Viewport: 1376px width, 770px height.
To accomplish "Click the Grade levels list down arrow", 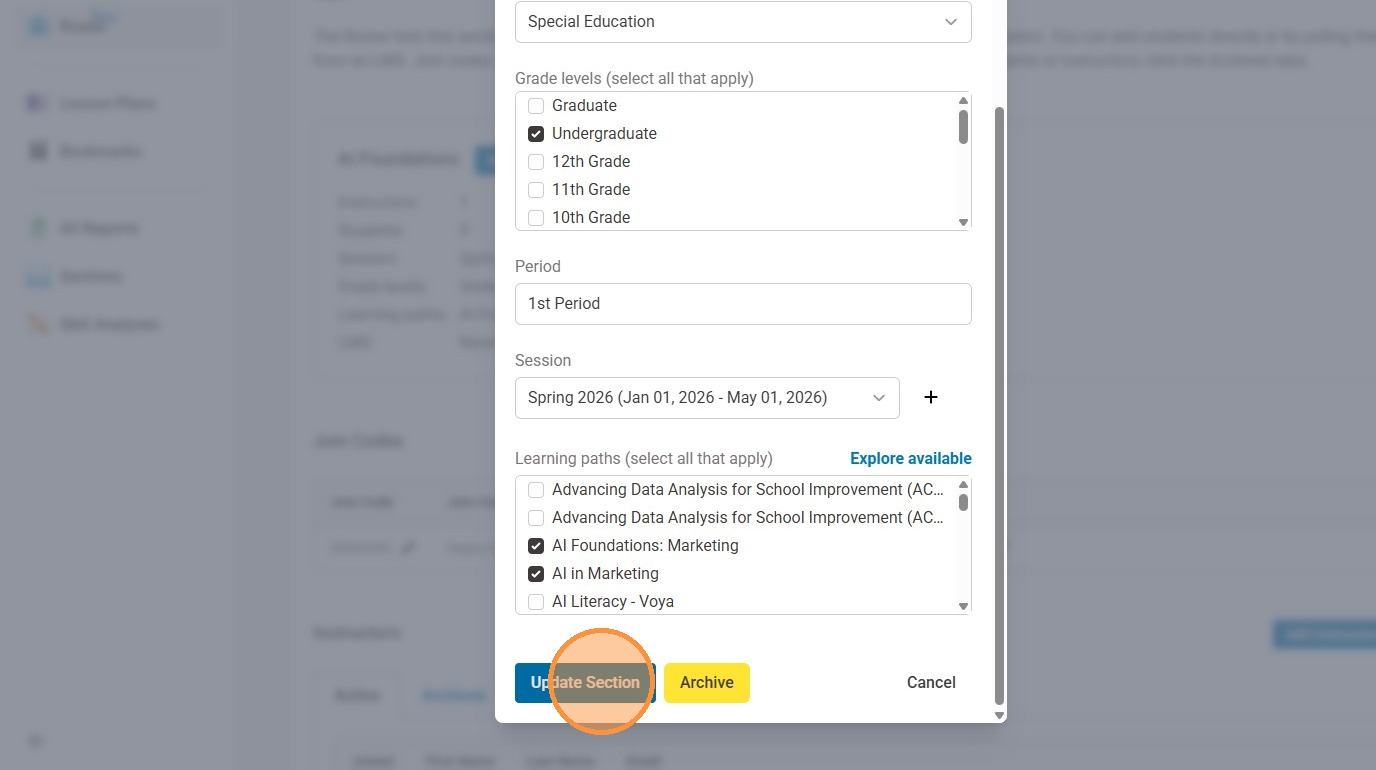I will click(x=963, y=222).
